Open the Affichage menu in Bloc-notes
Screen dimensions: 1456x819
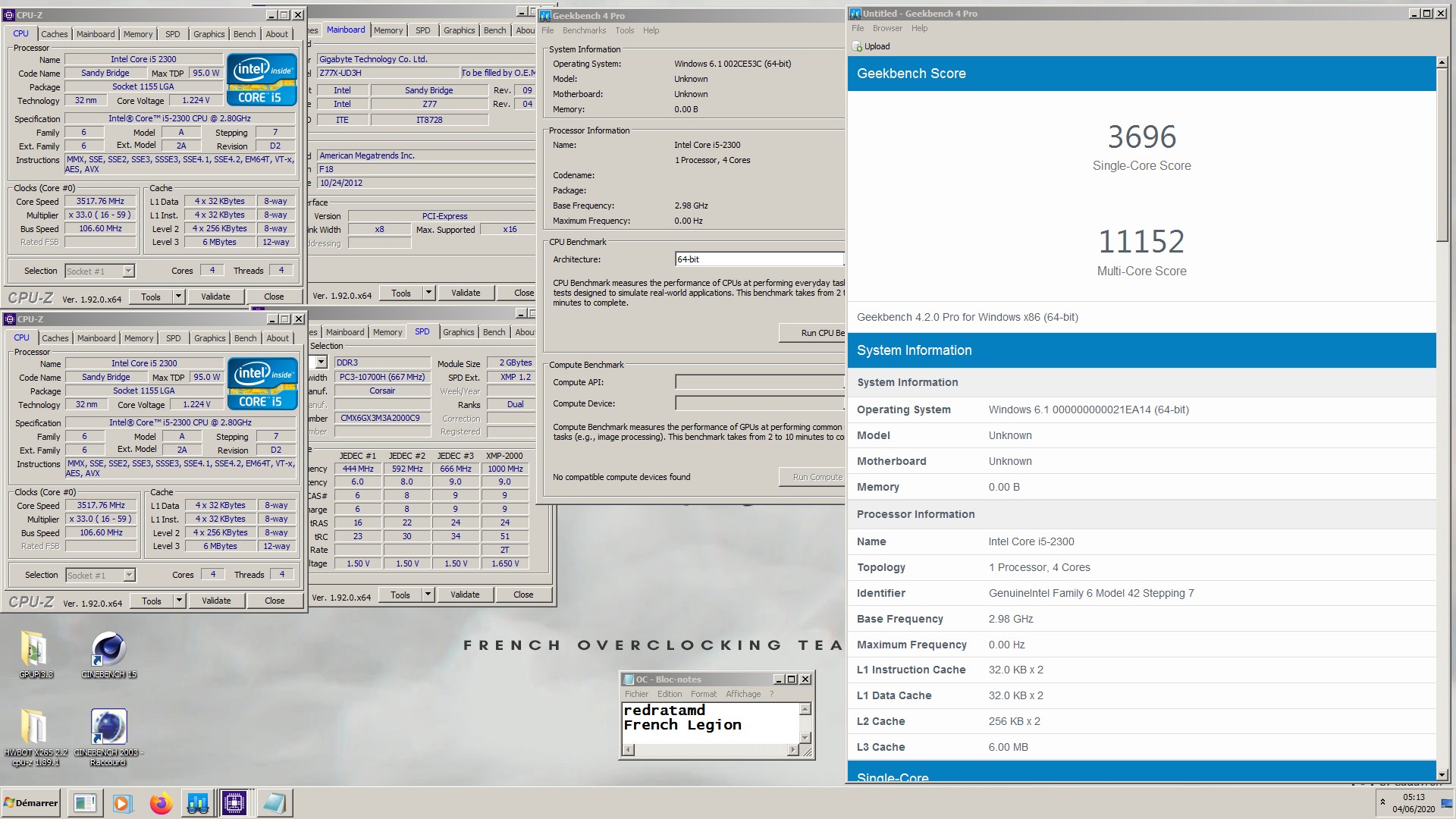point(743,694)
